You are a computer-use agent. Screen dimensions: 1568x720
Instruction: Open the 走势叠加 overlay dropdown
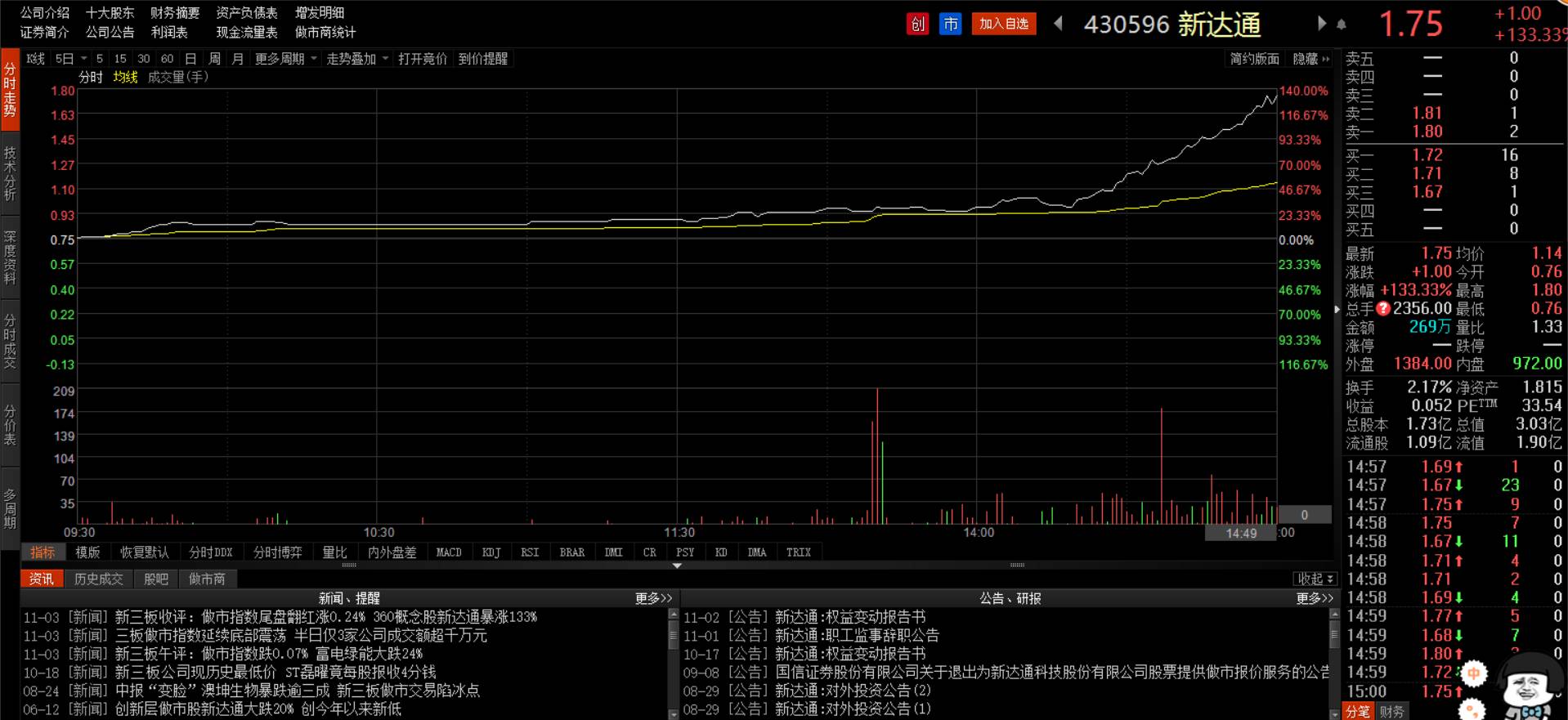pos(357,59)
